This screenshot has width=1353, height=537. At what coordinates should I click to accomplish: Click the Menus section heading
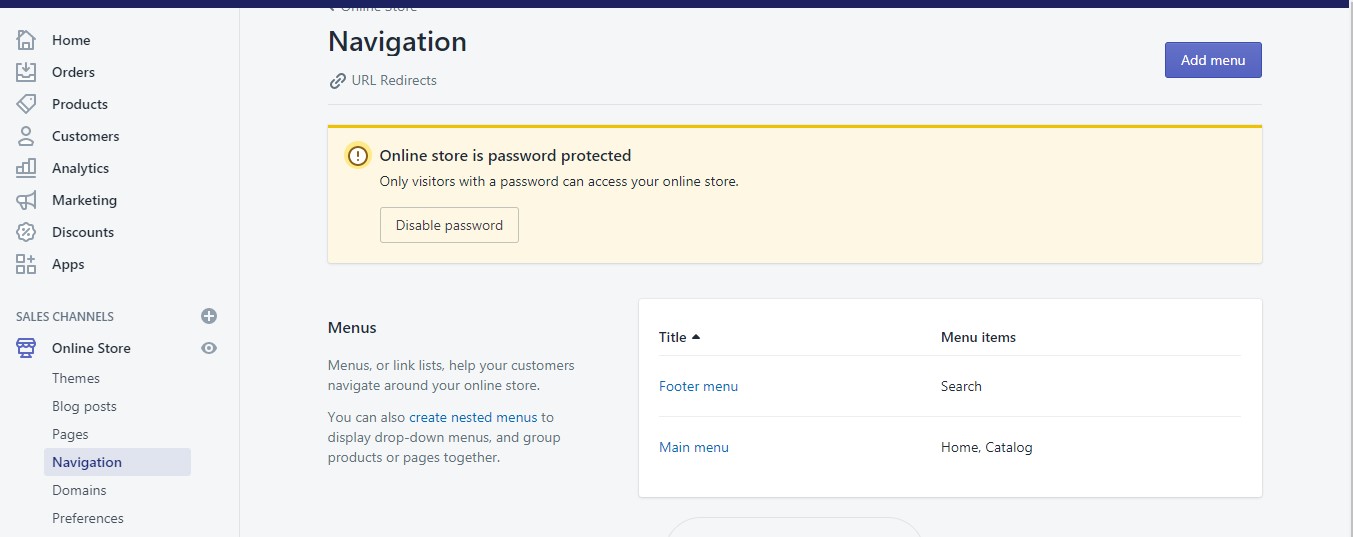pos(352,327)
